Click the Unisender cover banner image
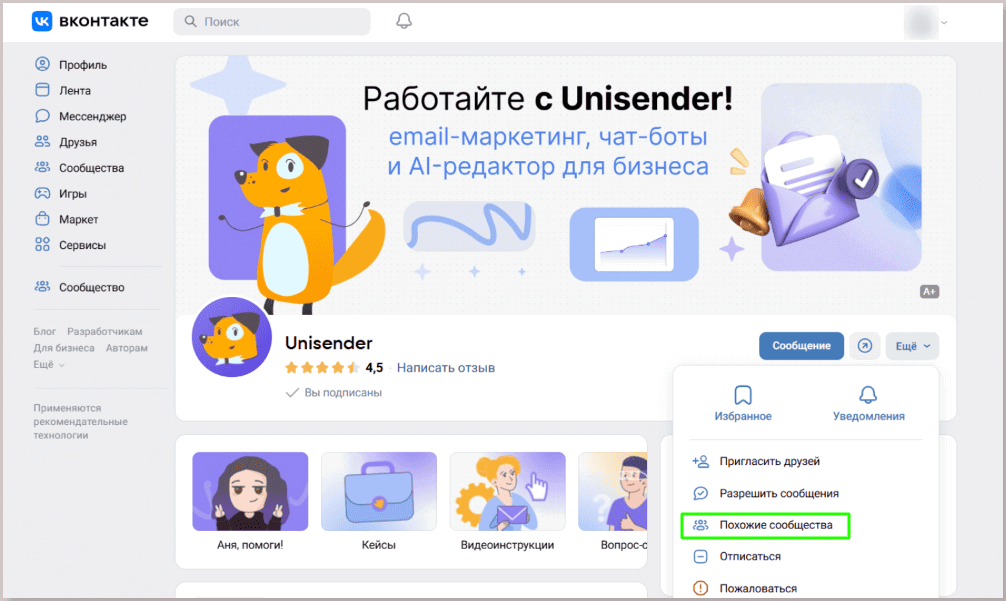Image resolution: width=1006 pixels, height=601 pixels. [565, 185]
